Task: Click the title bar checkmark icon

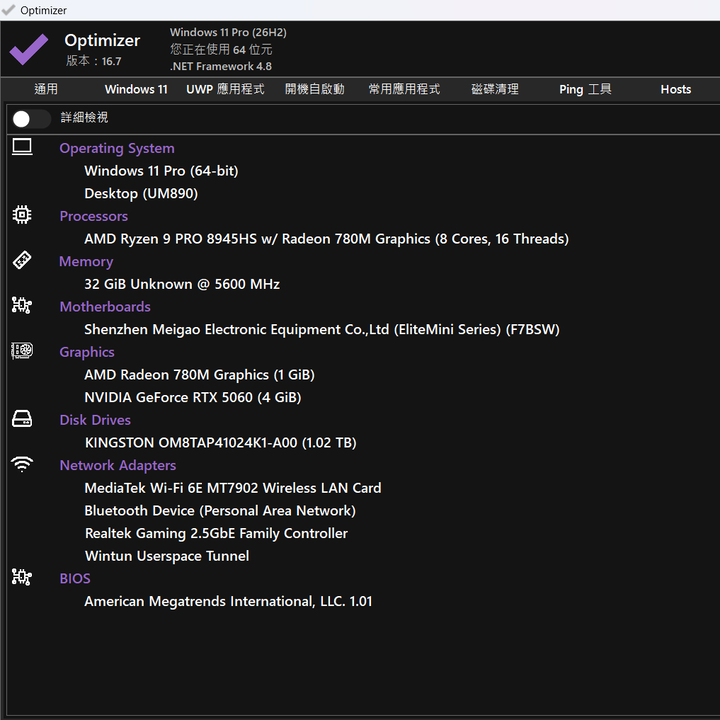Action: (x=8, y=10)
